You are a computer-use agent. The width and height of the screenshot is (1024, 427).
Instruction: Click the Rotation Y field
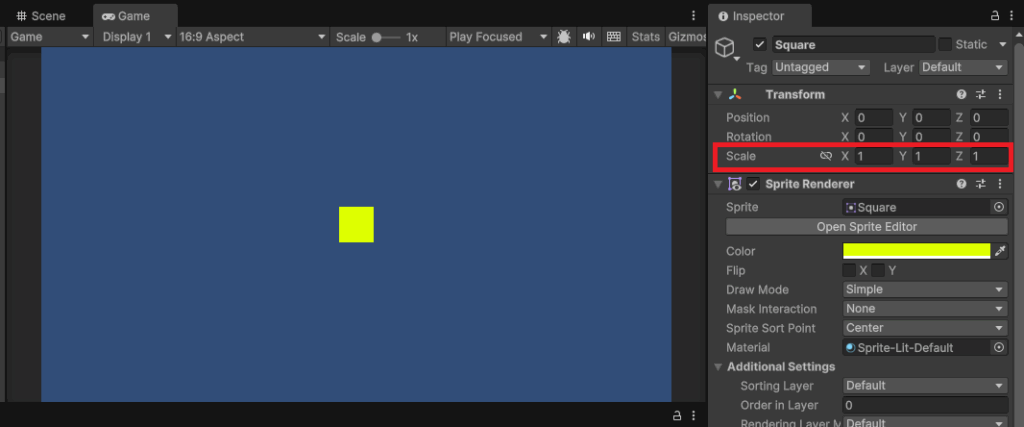pyautogui.click(x=931, y=137)
